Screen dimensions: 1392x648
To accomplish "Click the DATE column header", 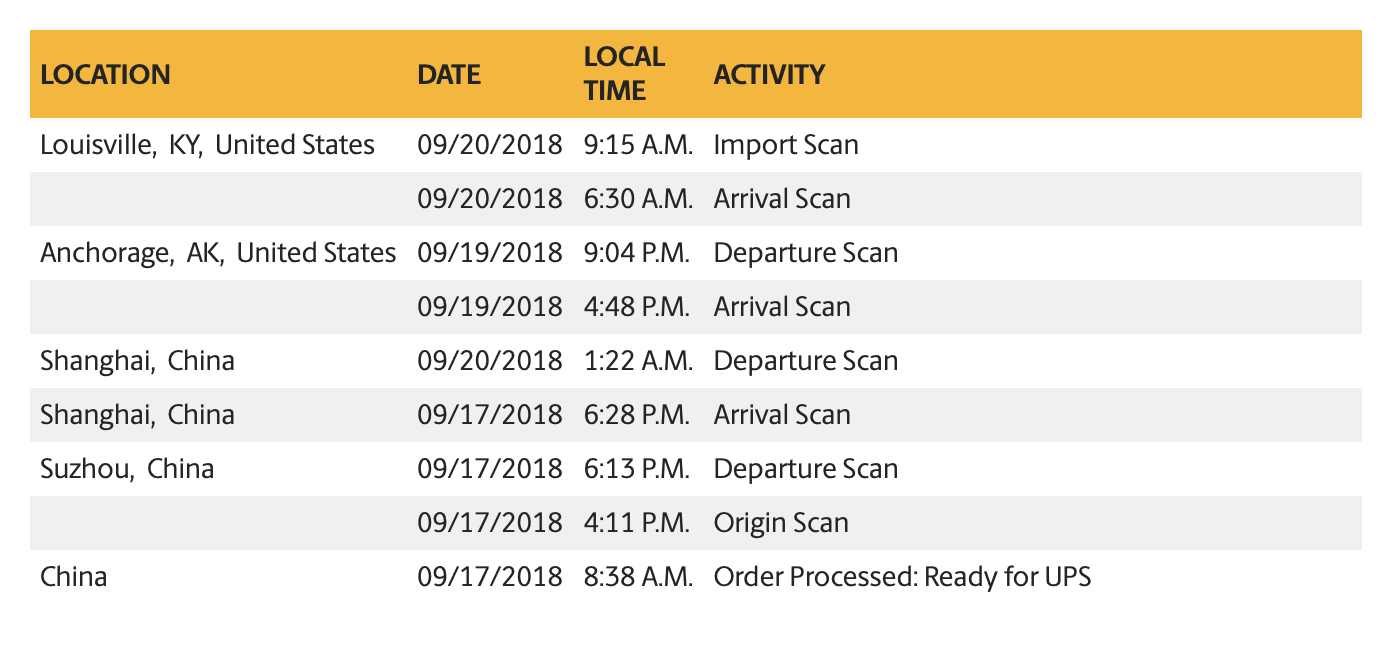I will point(449,75).
